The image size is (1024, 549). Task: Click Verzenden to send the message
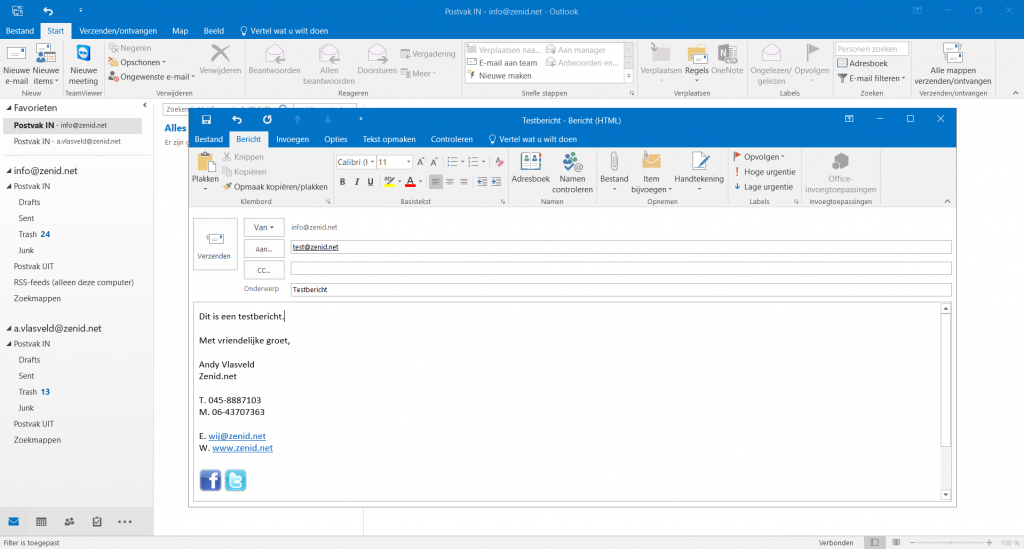click(215, 243)
